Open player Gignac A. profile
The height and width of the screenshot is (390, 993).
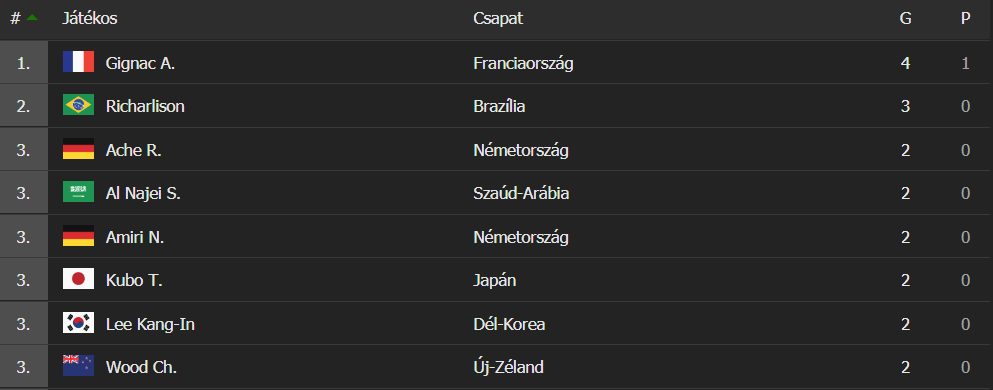pyautogui.click(x=140, y=63)
